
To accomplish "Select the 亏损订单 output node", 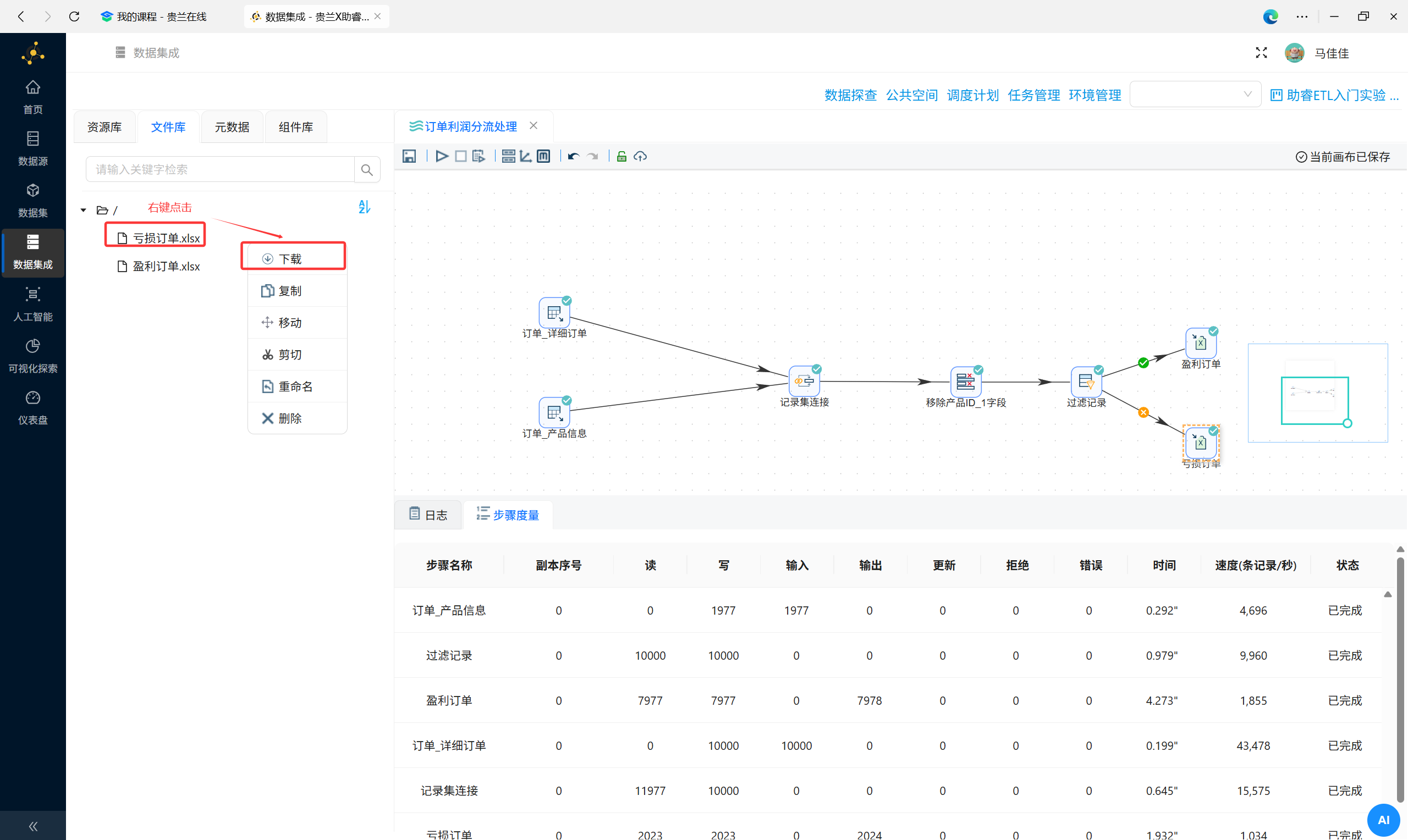I will click(x=1201, y=442).
